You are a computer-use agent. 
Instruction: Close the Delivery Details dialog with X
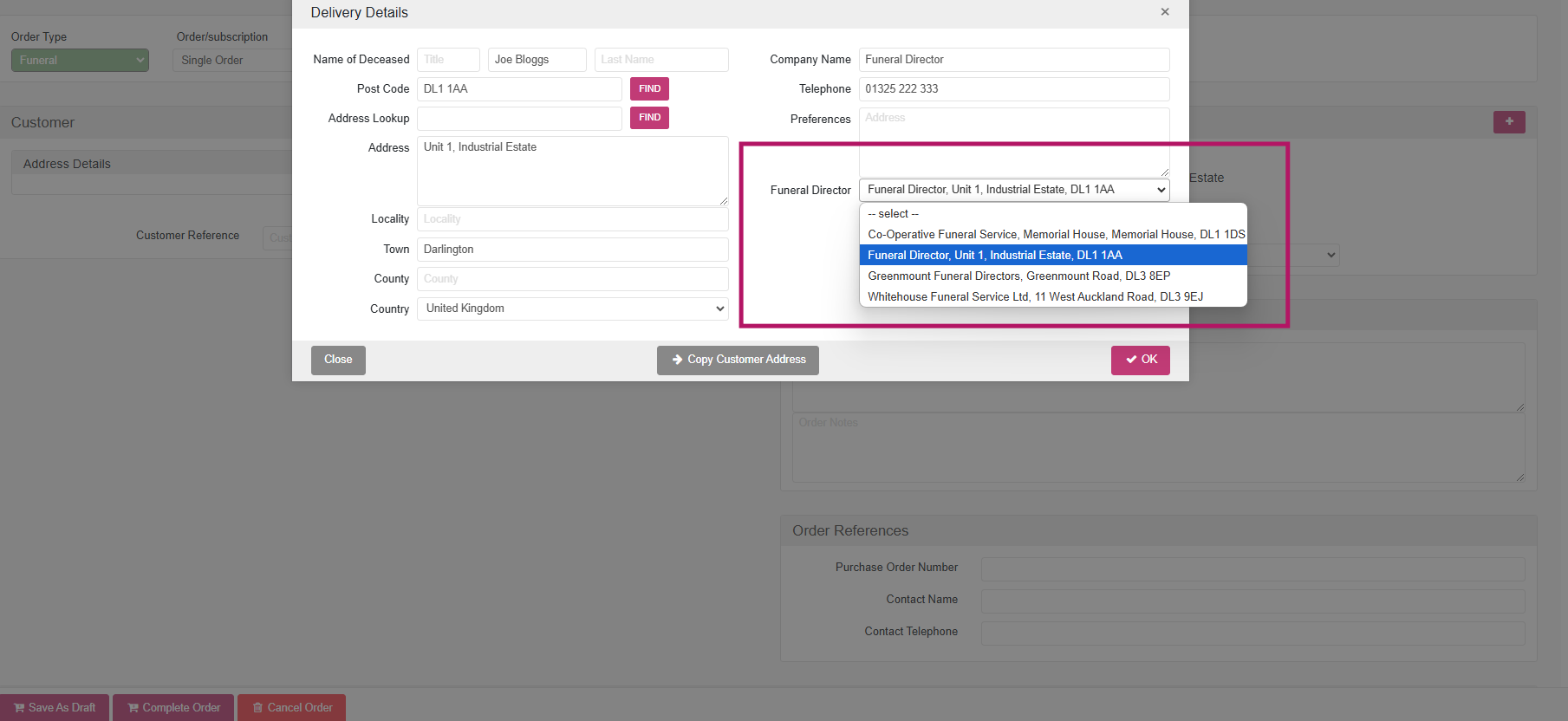(1165, 12)
